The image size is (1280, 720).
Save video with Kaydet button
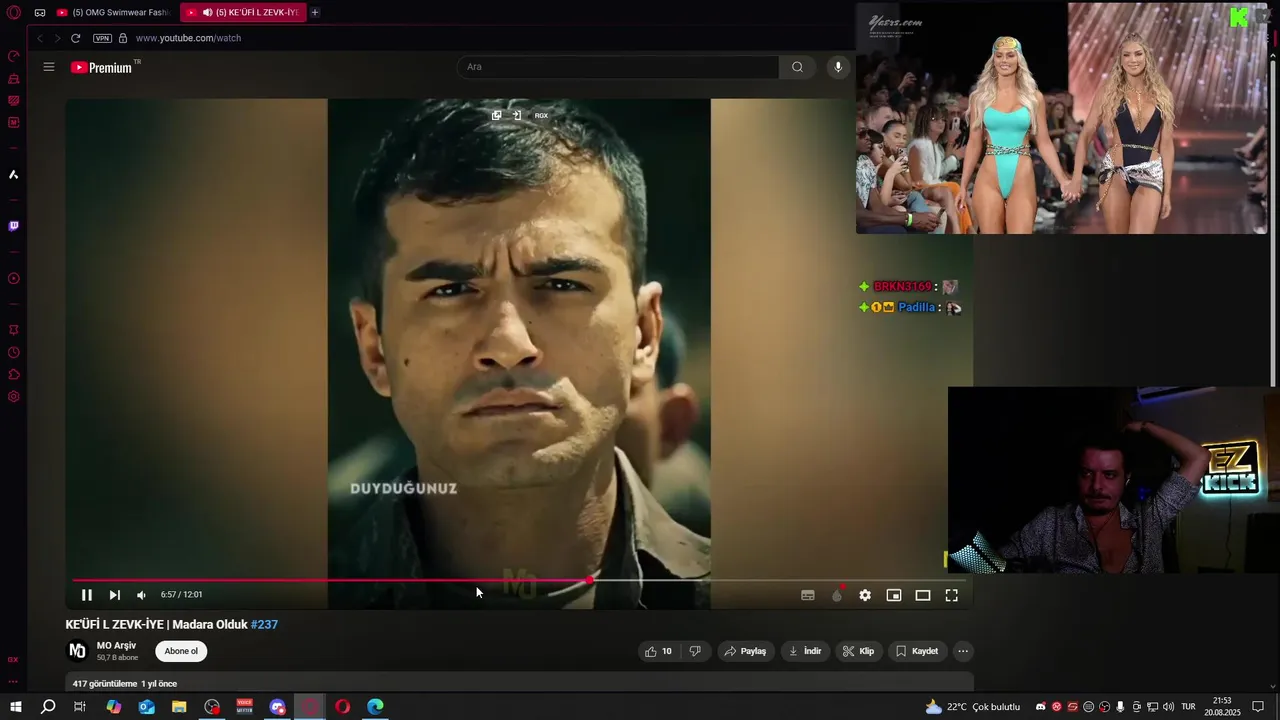coord(917,651)
